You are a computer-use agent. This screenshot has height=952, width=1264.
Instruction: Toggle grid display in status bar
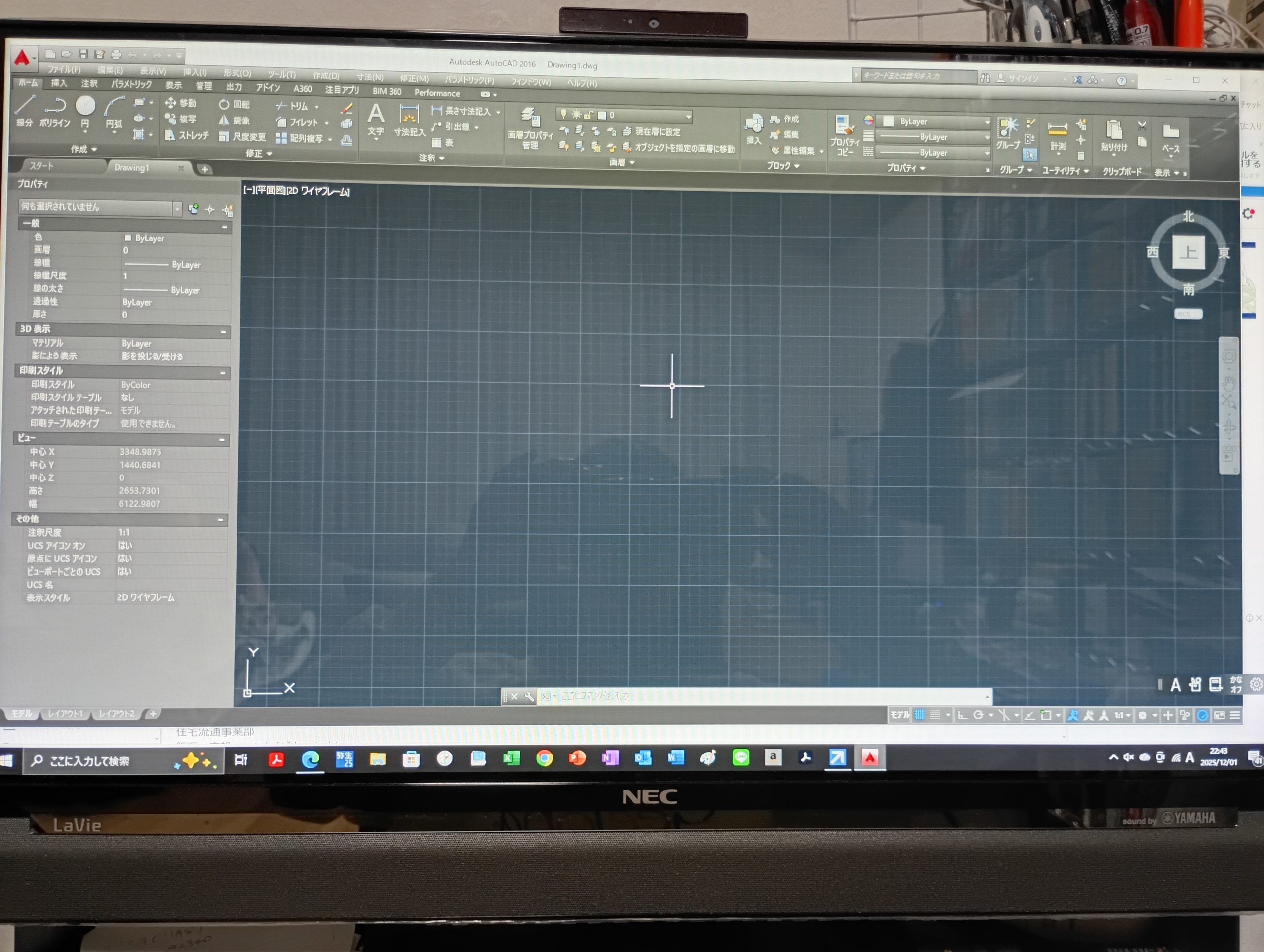(919, 715)
